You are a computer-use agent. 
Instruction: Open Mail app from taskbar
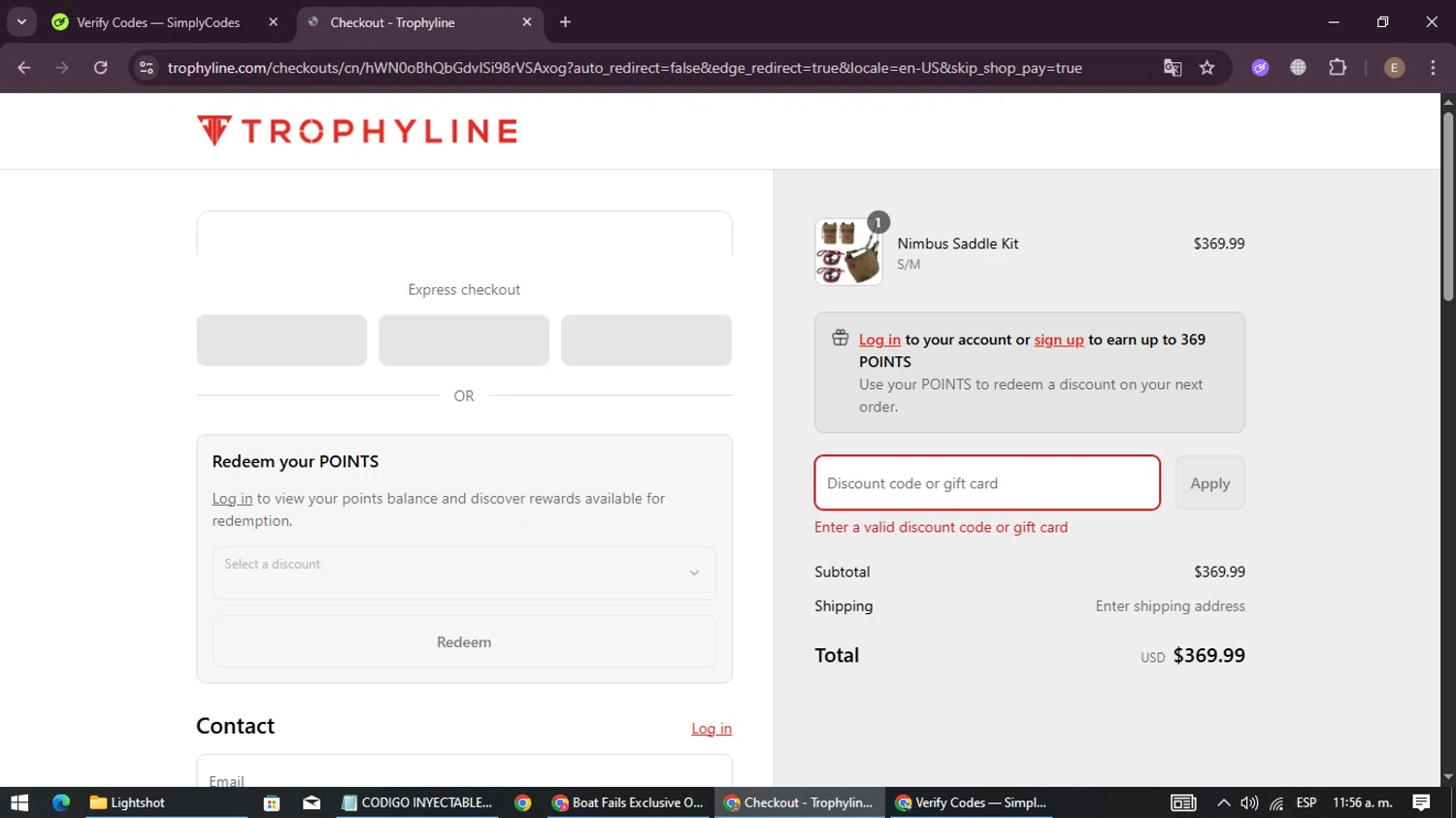point(312,802)
